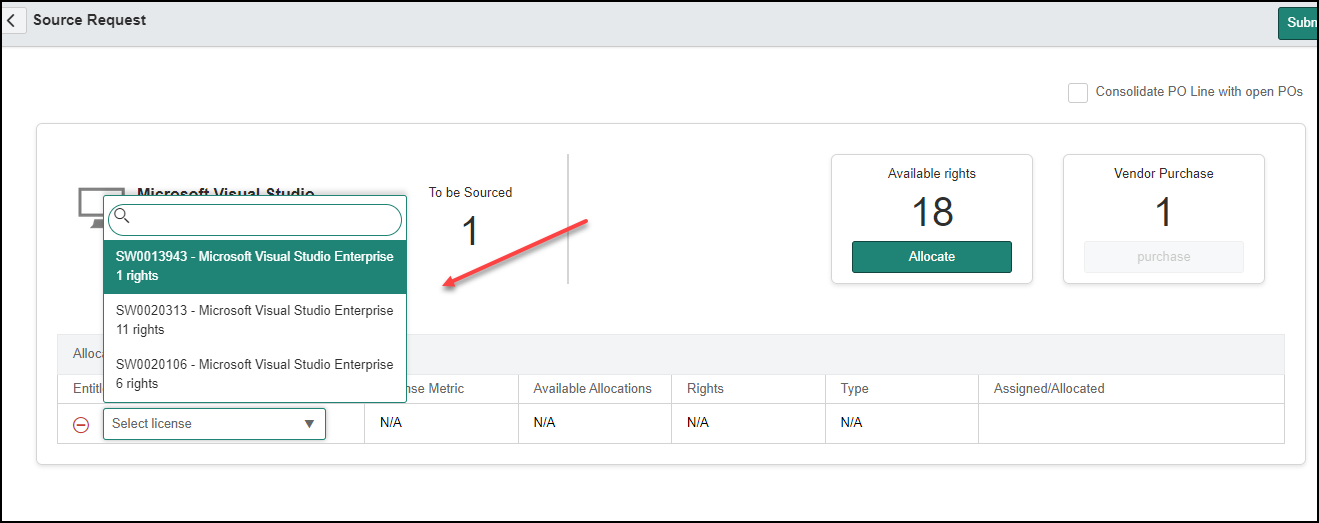Click N/A under the Rights column

tap(698, 423)
